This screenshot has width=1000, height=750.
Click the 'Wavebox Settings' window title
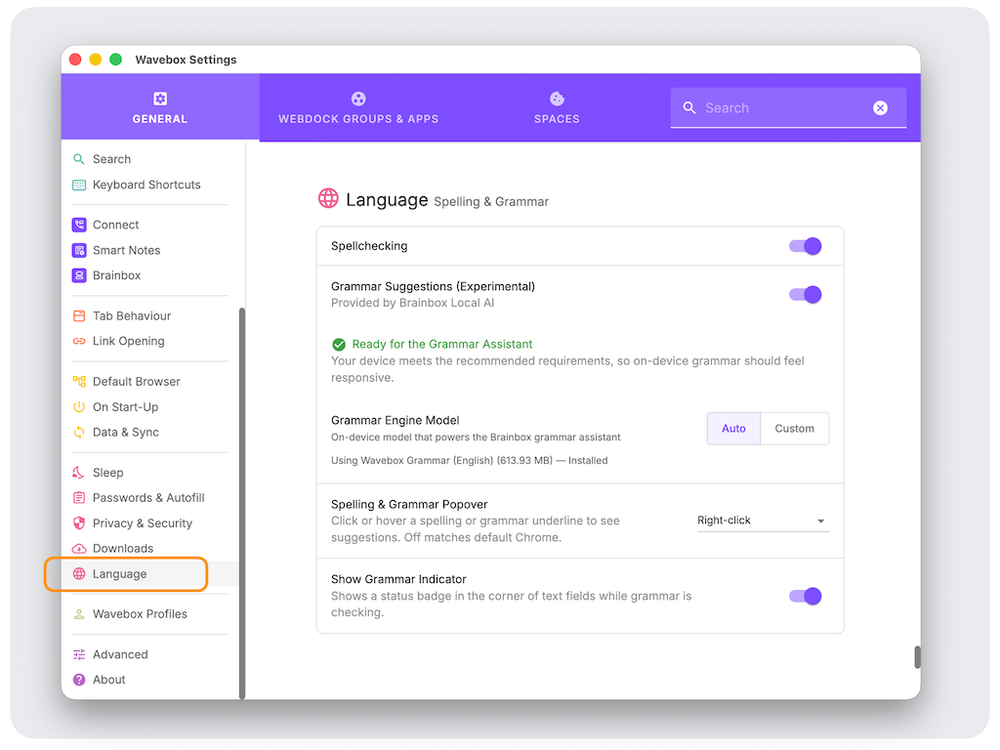pos(186,59)
